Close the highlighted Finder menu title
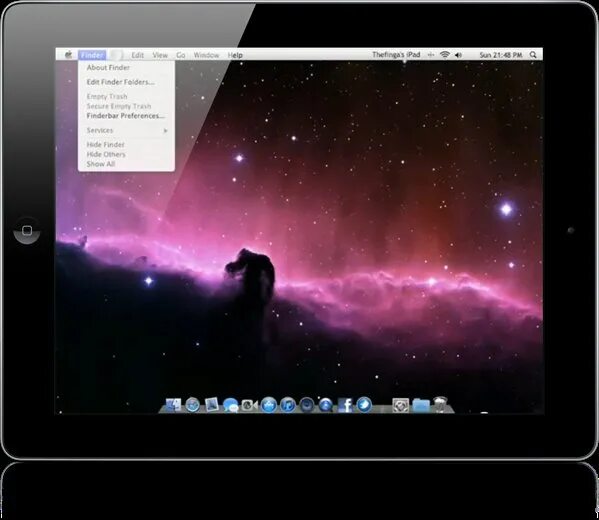This screenshot has width=599, height=520. point(92,55)
